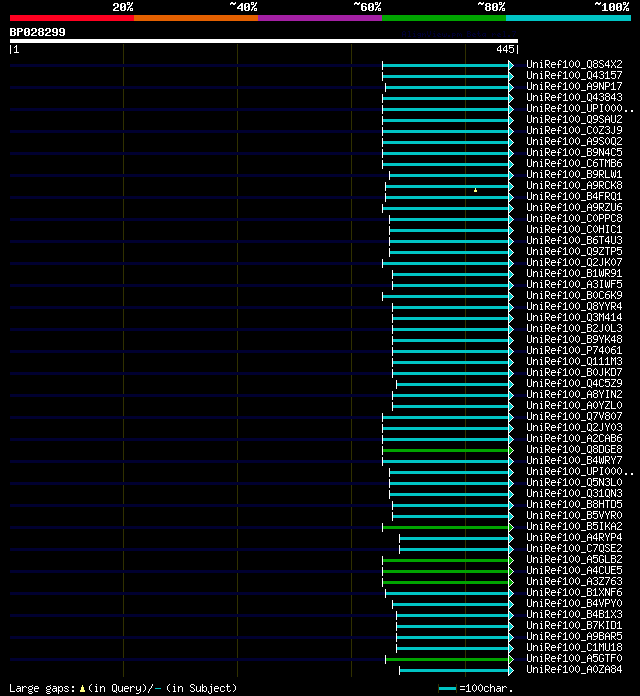Image resolution: width=640 pixels, height=696 pixels.
Task: Select the UniRef100_C0PPC8 label
Action: click(x=574, y=218)
